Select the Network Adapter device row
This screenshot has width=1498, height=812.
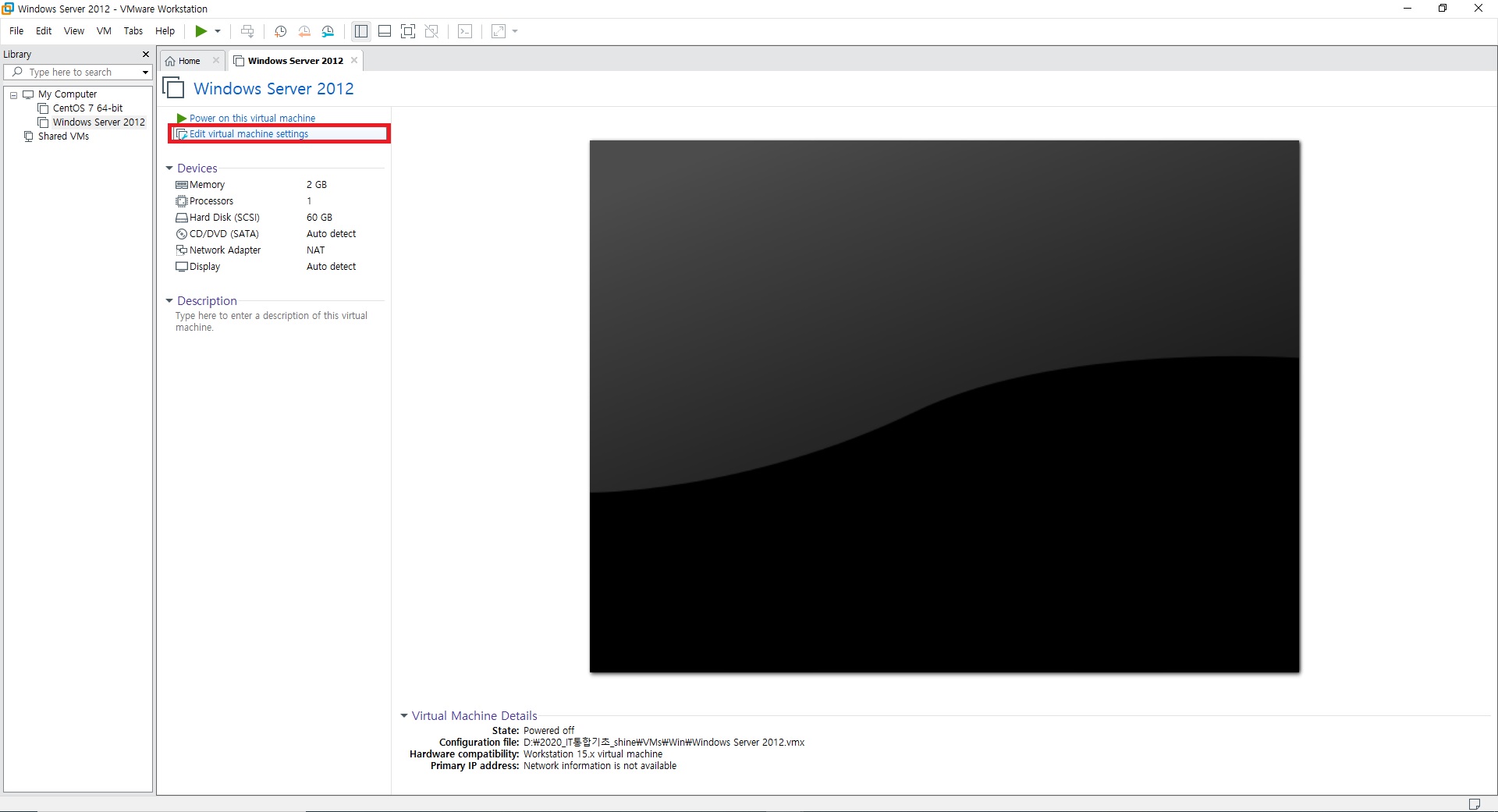[x=280, y=250]
